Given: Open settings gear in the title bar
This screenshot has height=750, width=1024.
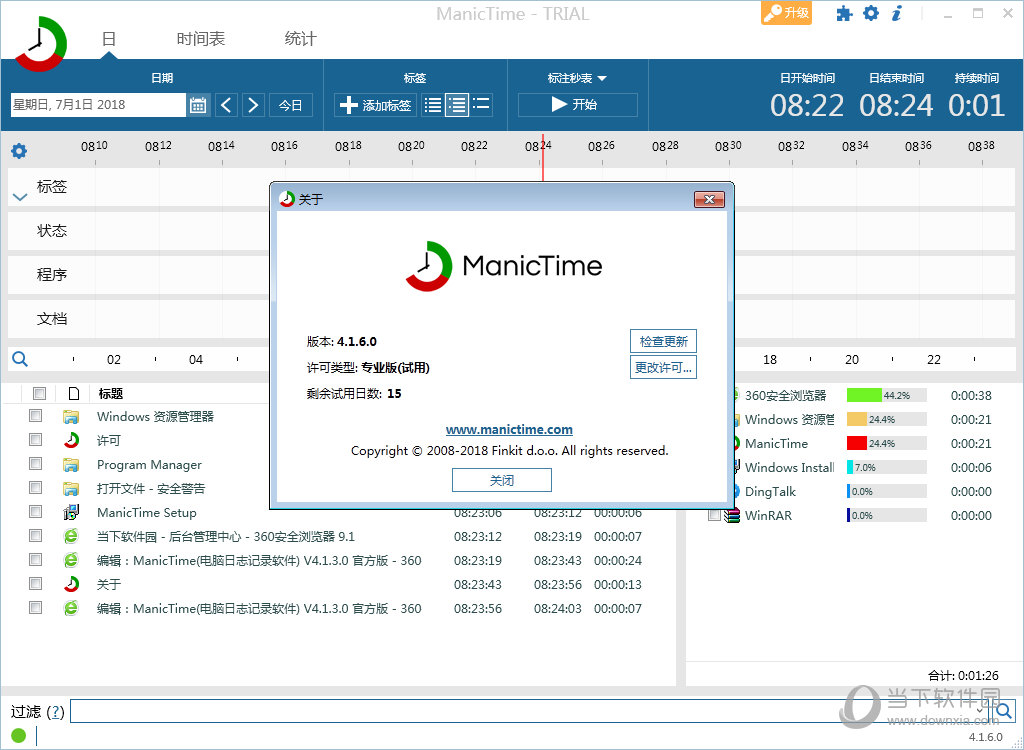Looking at the screenshot, I should (871, 13).
